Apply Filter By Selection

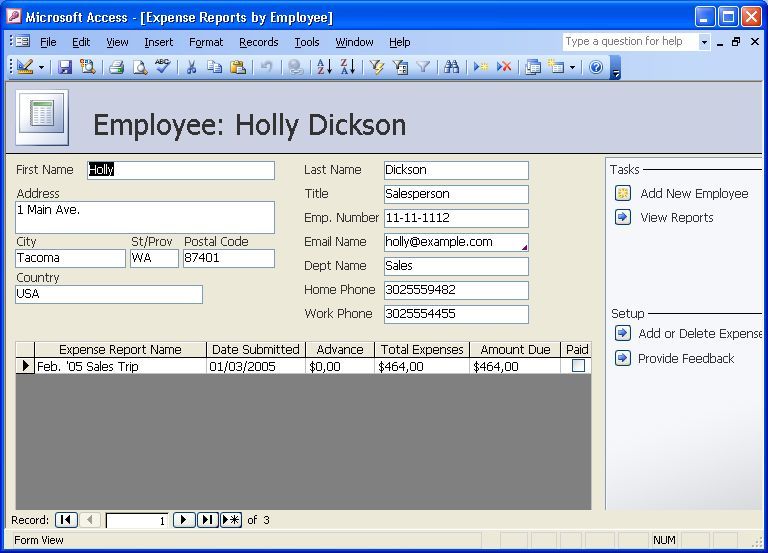(377, 67)
